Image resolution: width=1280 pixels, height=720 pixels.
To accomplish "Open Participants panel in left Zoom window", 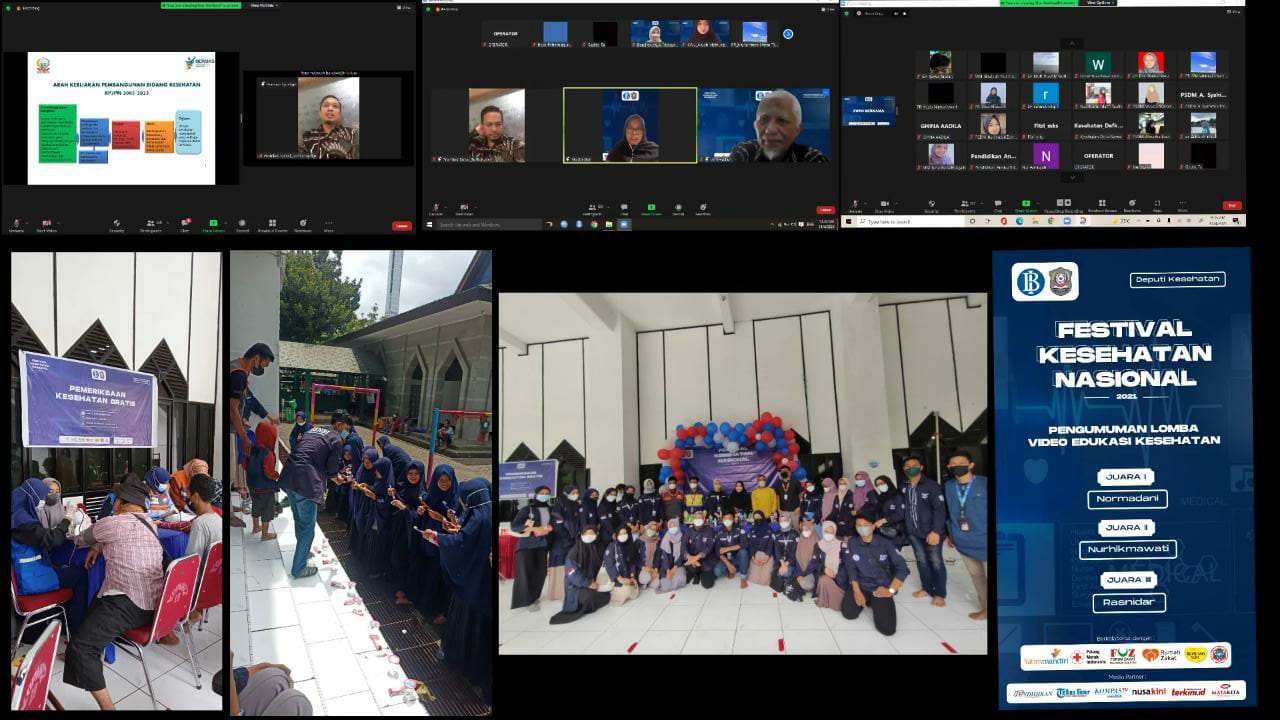I will (x=151, y=224).
